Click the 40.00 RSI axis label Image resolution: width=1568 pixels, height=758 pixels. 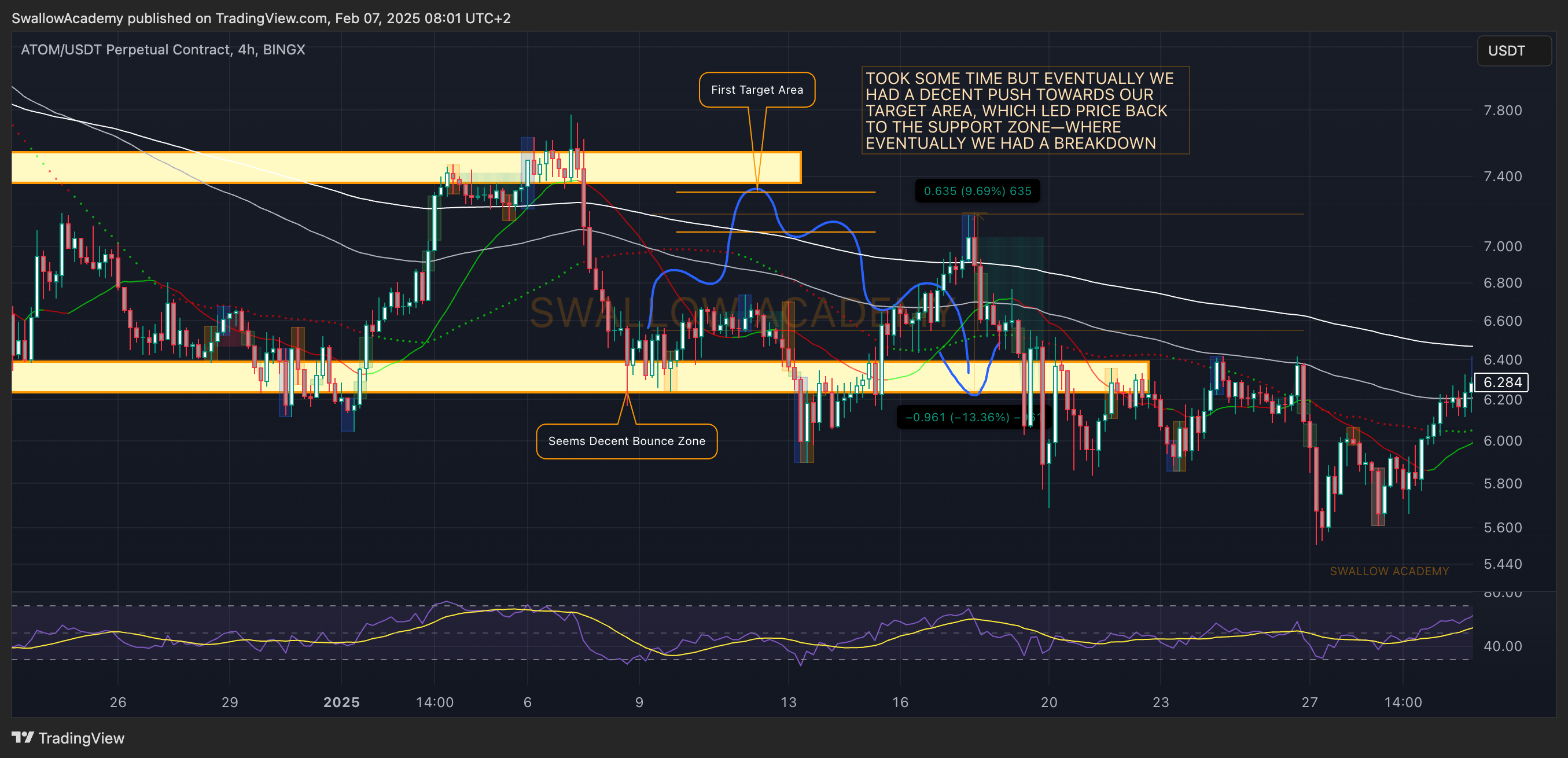1502,646
